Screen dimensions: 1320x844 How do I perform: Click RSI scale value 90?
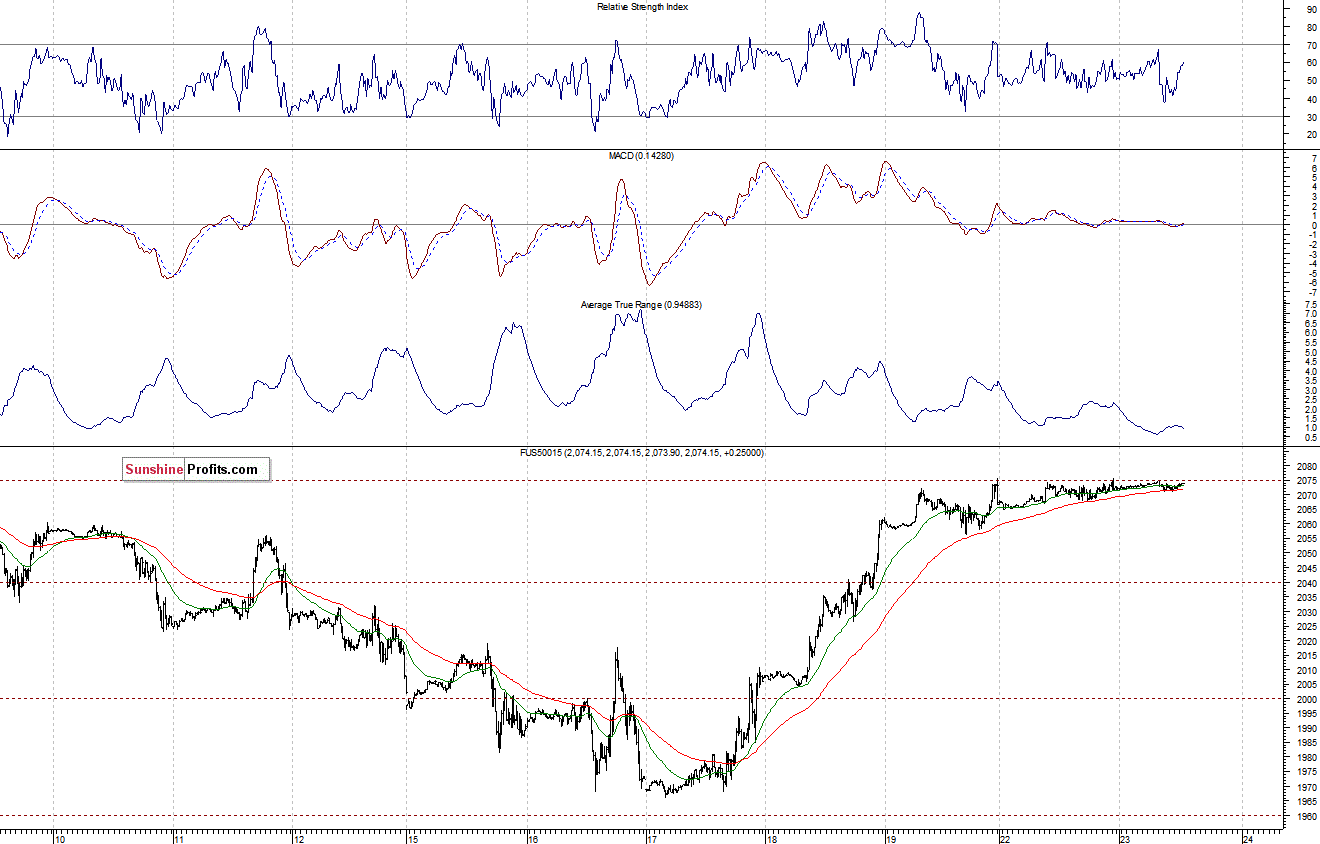1311,9
